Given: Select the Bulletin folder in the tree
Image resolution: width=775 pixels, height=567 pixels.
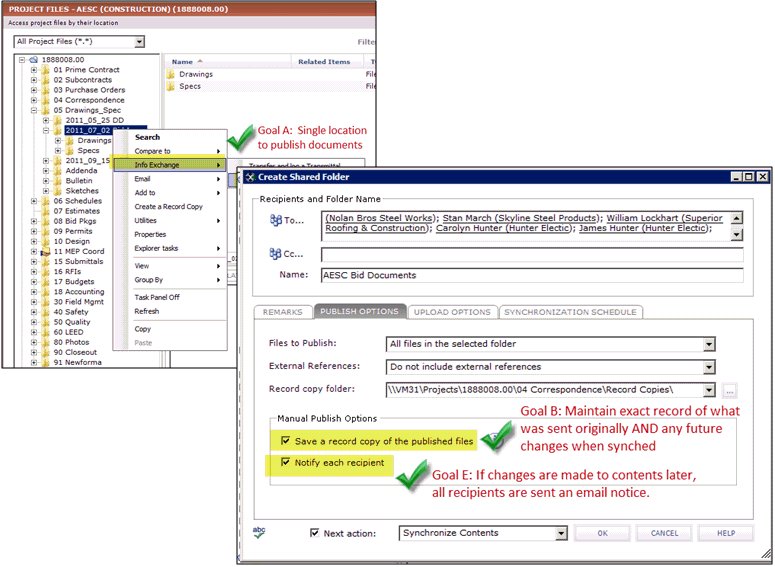Looking at the screenshot, I should [x=79, y=181].
